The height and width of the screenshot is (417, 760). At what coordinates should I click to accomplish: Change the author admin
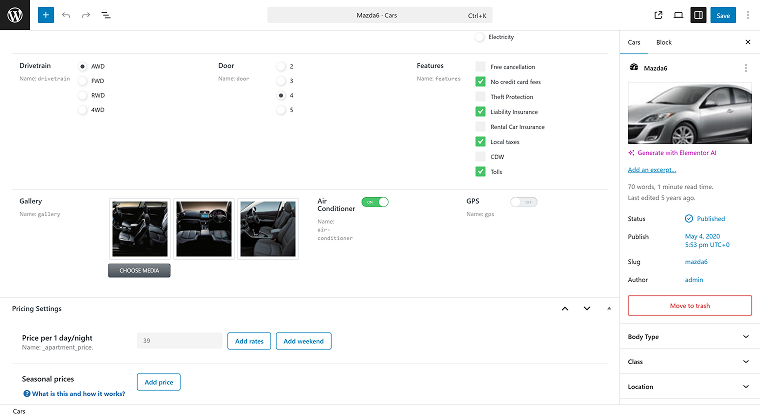pyautogui.click(x=694, y=280)
